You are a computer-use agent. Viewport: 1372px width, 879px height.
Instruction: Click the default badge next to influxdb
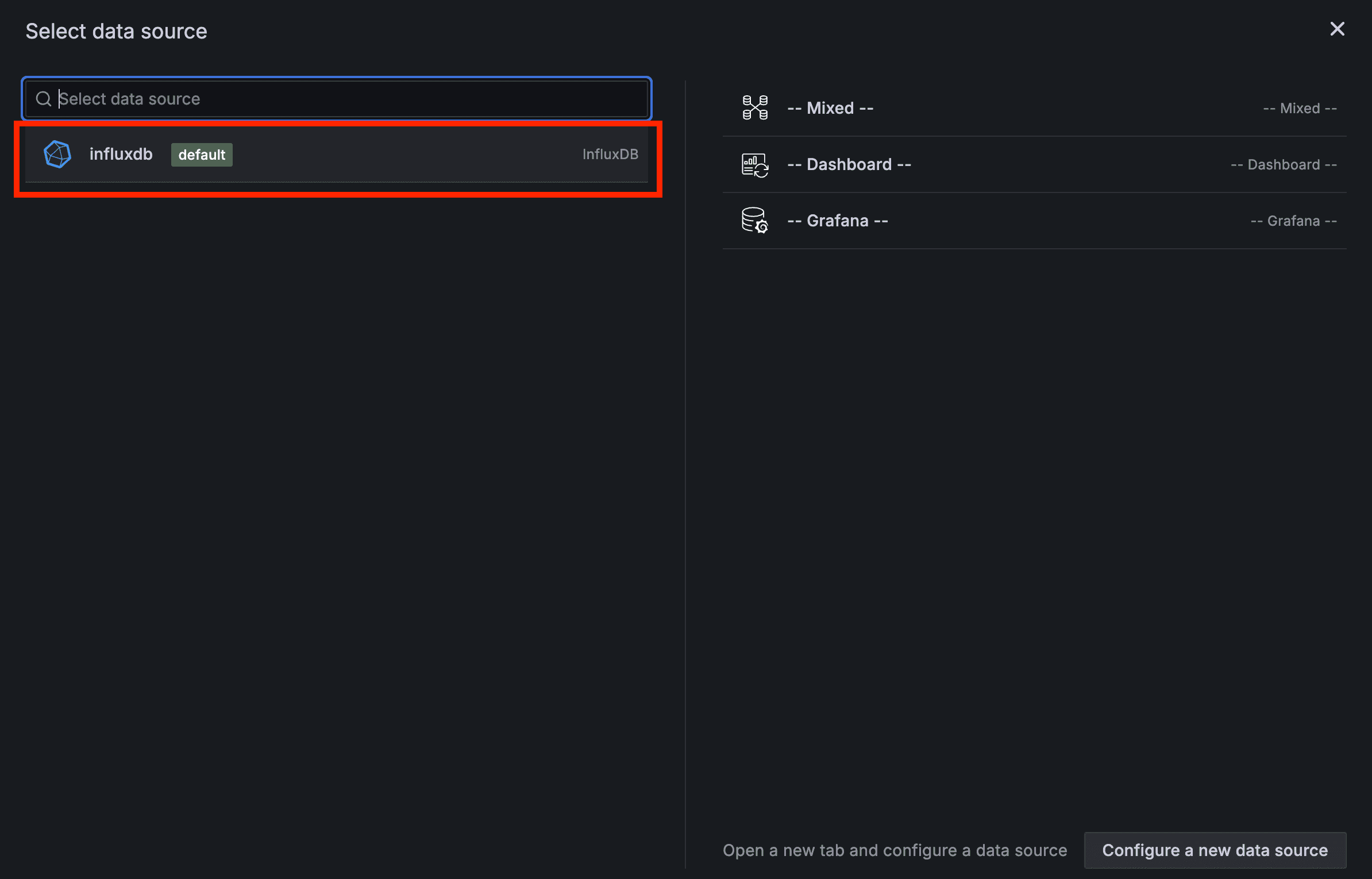click(202, 155)
